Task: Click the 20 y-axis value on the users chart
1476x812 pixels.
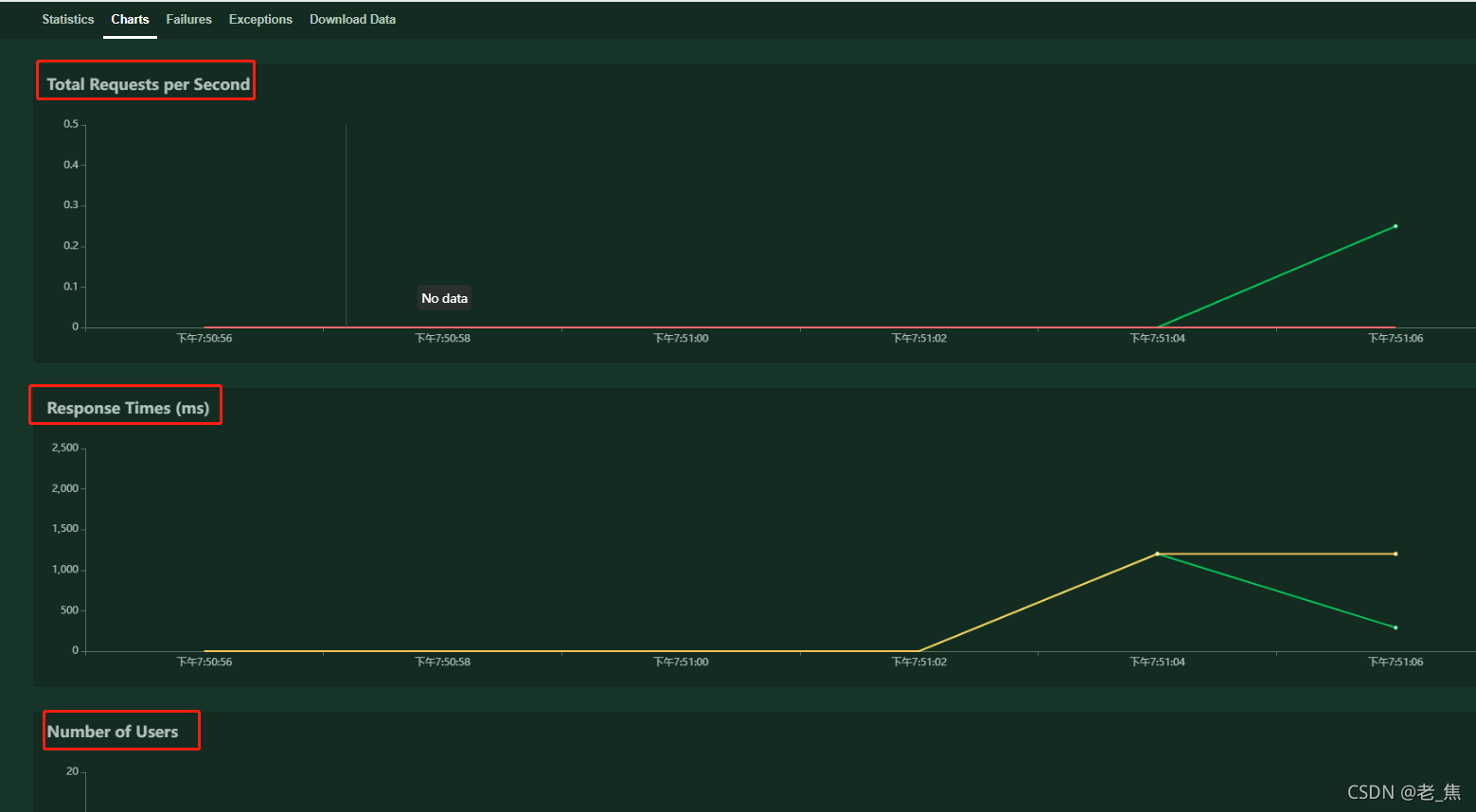Action: pyautogui.click(x=73, y=771)
